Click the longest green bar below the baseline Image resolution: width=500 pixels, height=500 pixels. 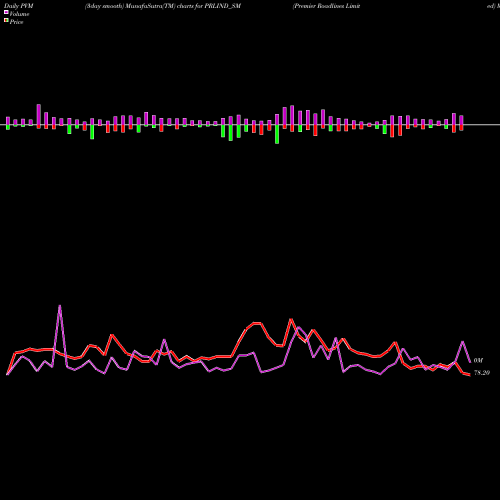[277, 134]
